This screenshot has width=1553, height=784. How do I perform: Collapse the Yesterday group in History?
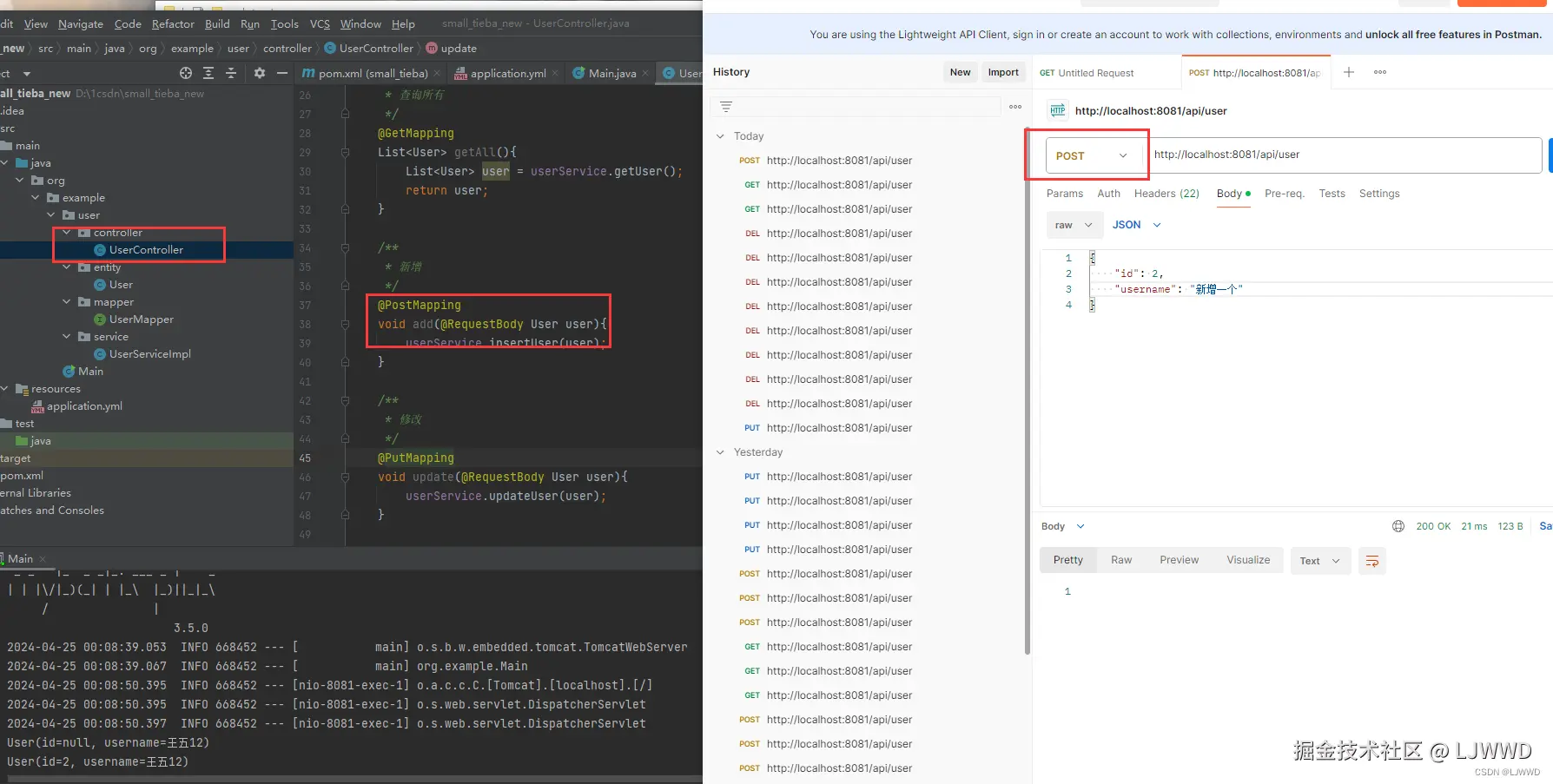coord(720,452)
